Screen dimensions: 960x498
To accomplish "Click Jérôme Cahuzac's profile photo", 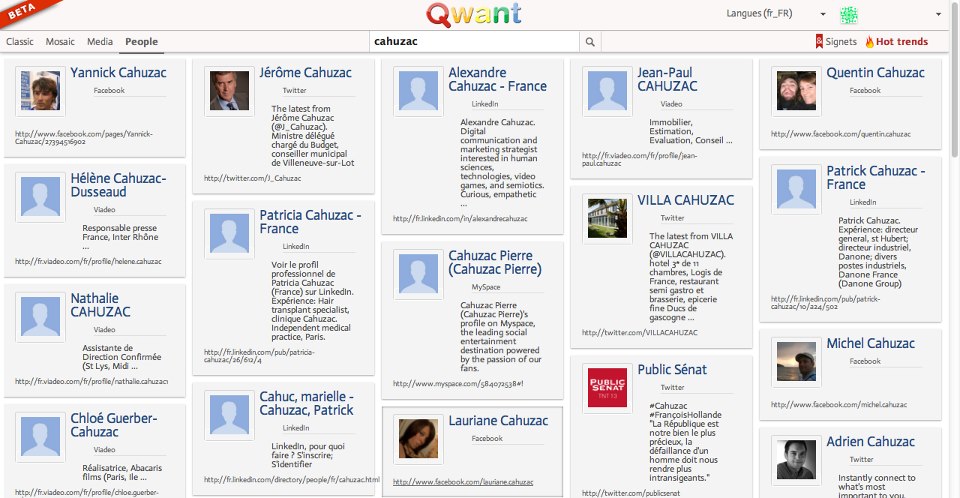I will coord(229,91).
